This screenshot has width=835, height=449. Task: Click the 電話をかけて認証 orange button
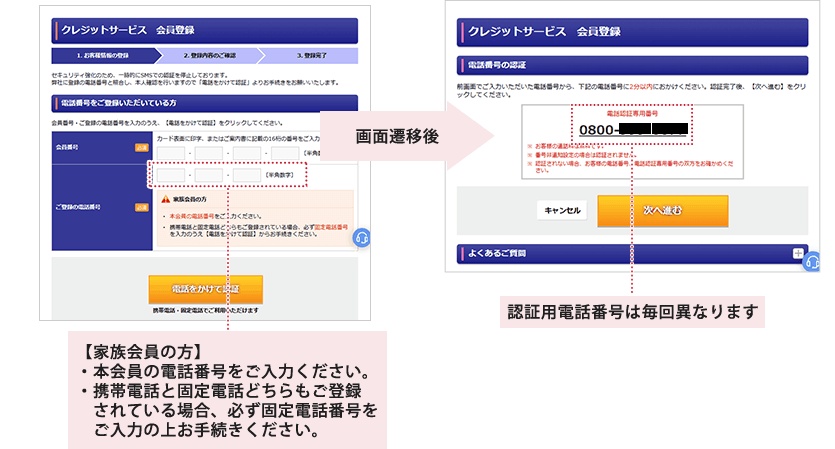pos(205,289)
